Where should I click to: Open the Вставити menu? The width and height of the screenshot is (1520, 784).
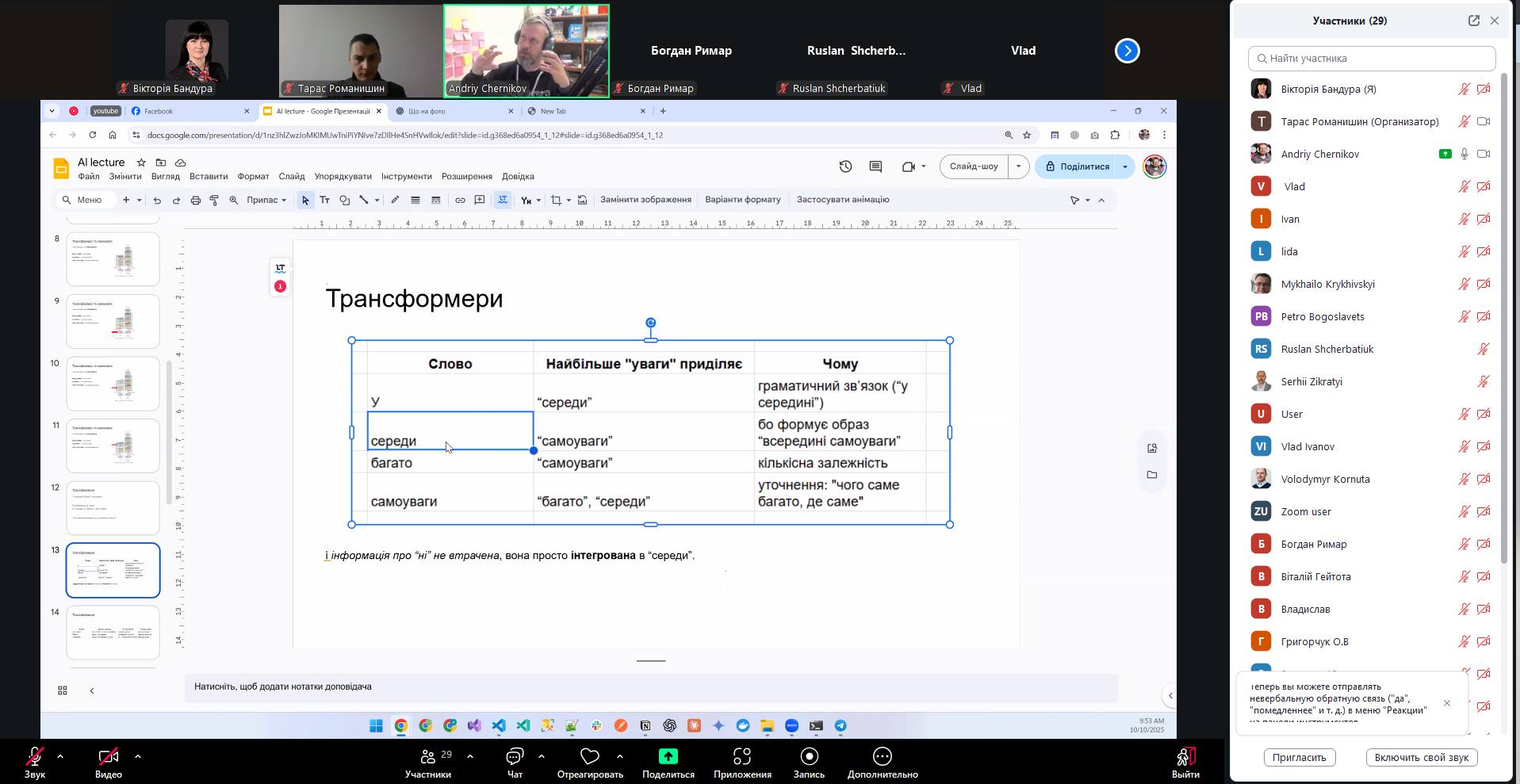[209, 176]
